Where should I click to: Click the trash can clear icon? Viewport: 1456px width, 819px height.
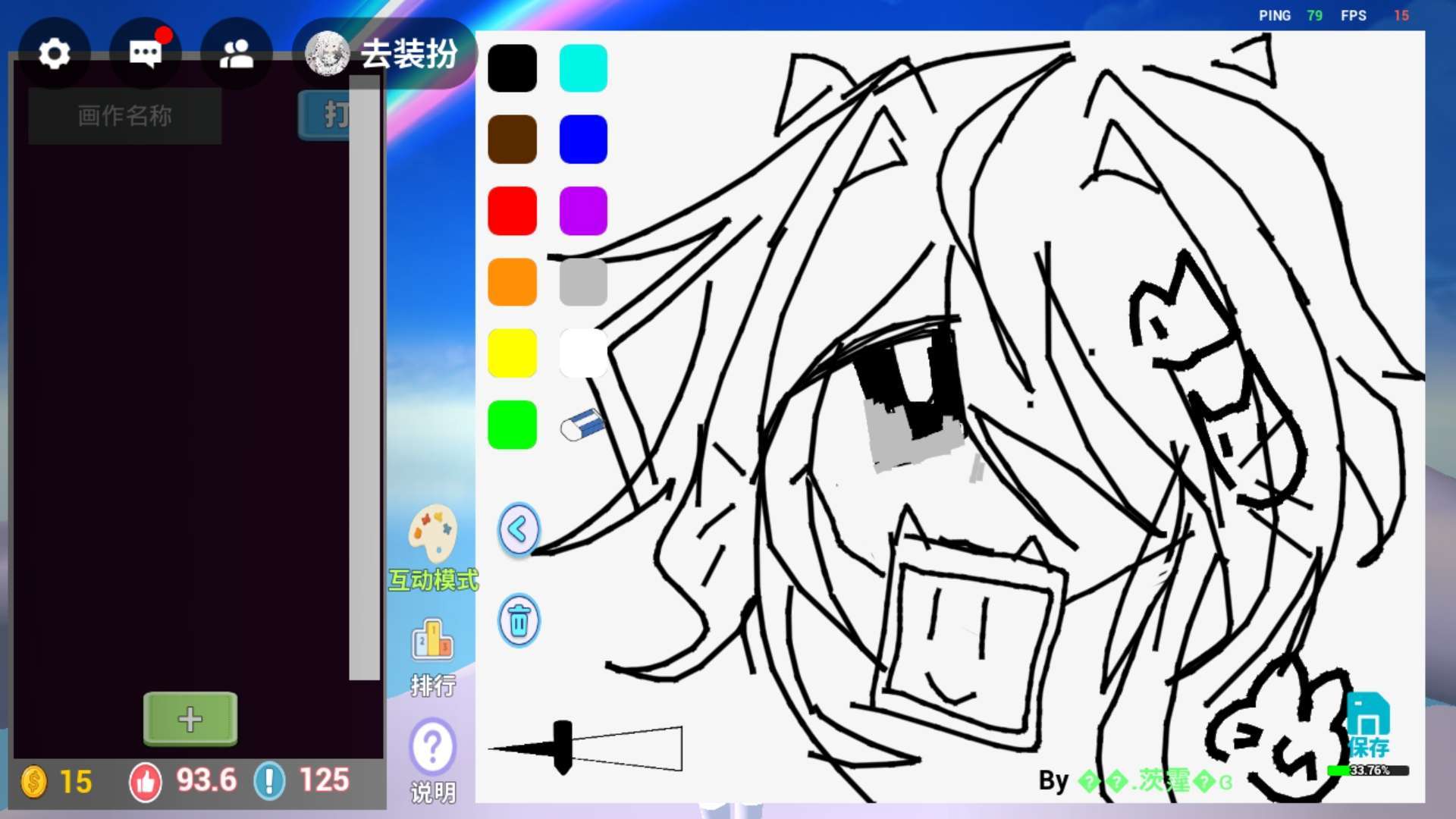(x=519, y=620)
